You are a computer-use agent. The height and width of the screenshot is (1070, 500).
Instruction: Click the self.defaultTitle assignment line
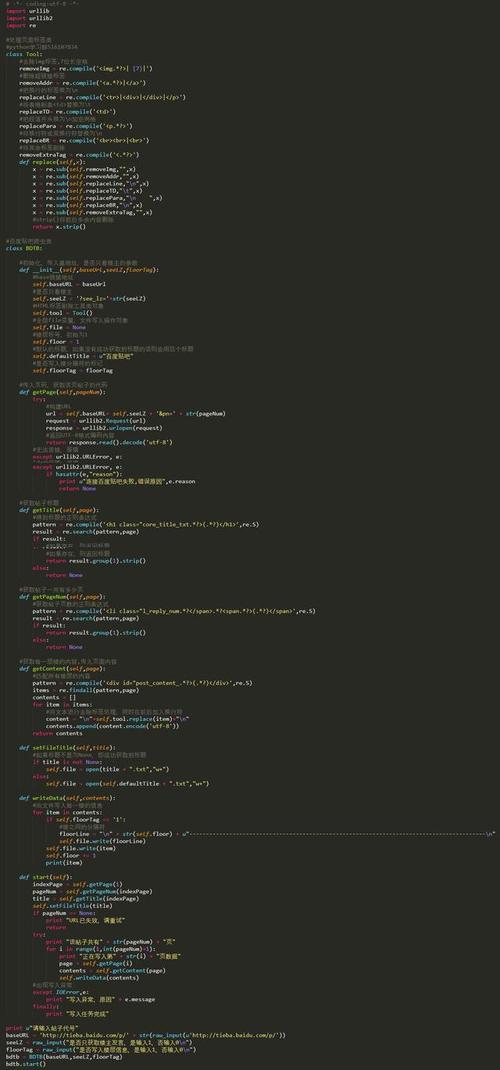83,356
